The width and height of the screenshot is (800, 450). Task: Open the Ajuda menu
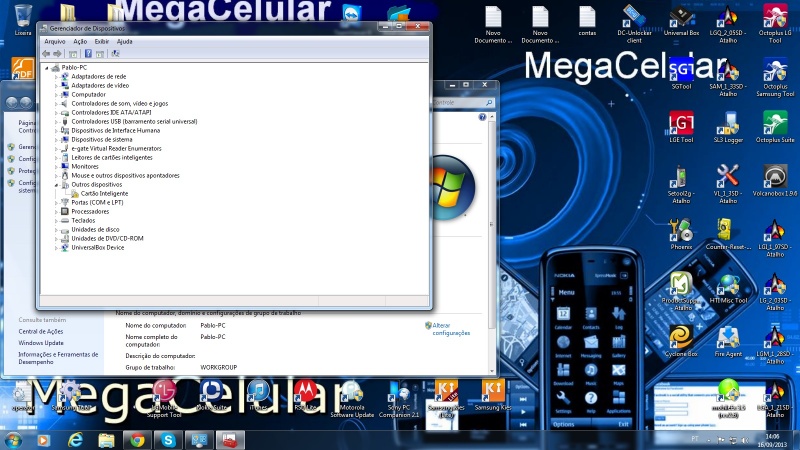click(124, 41)
